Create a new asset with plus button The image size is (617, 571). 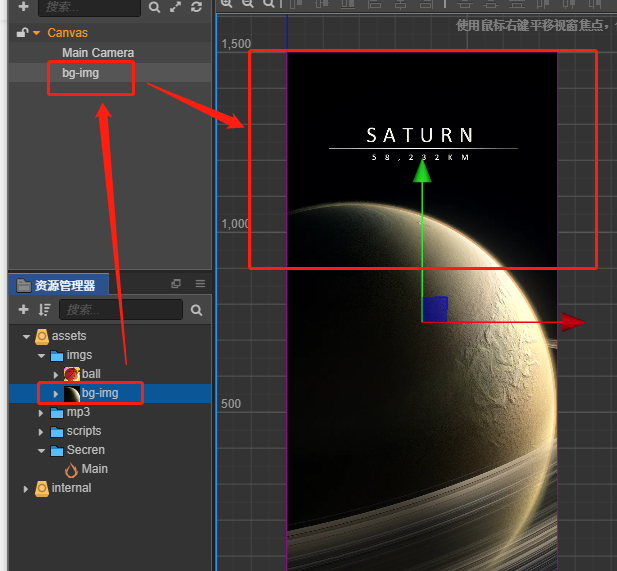click(x=24, y=310)
